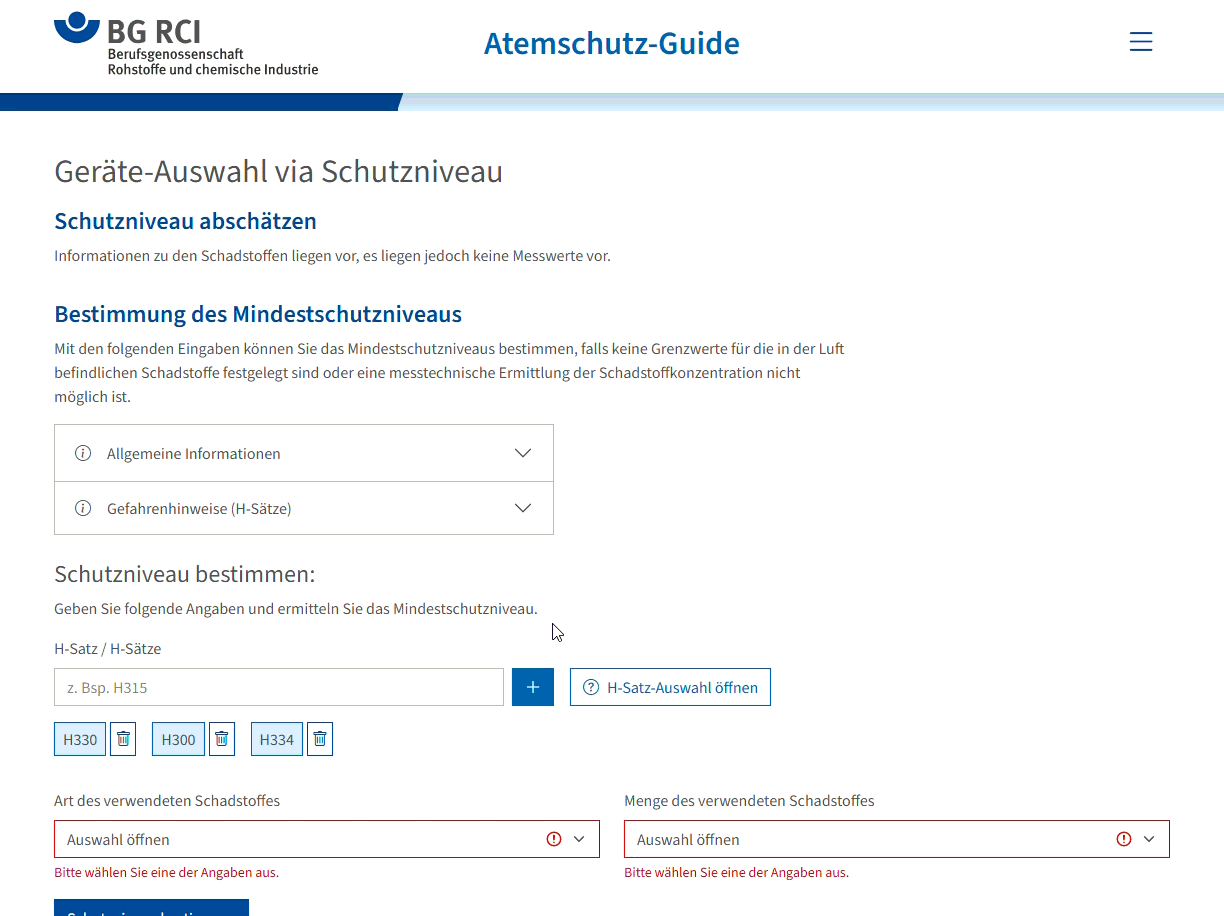This screenshot has height=916, width=1224.
Task: Click error icon in Art des Schadstoffes field
Action: point(554,839)
